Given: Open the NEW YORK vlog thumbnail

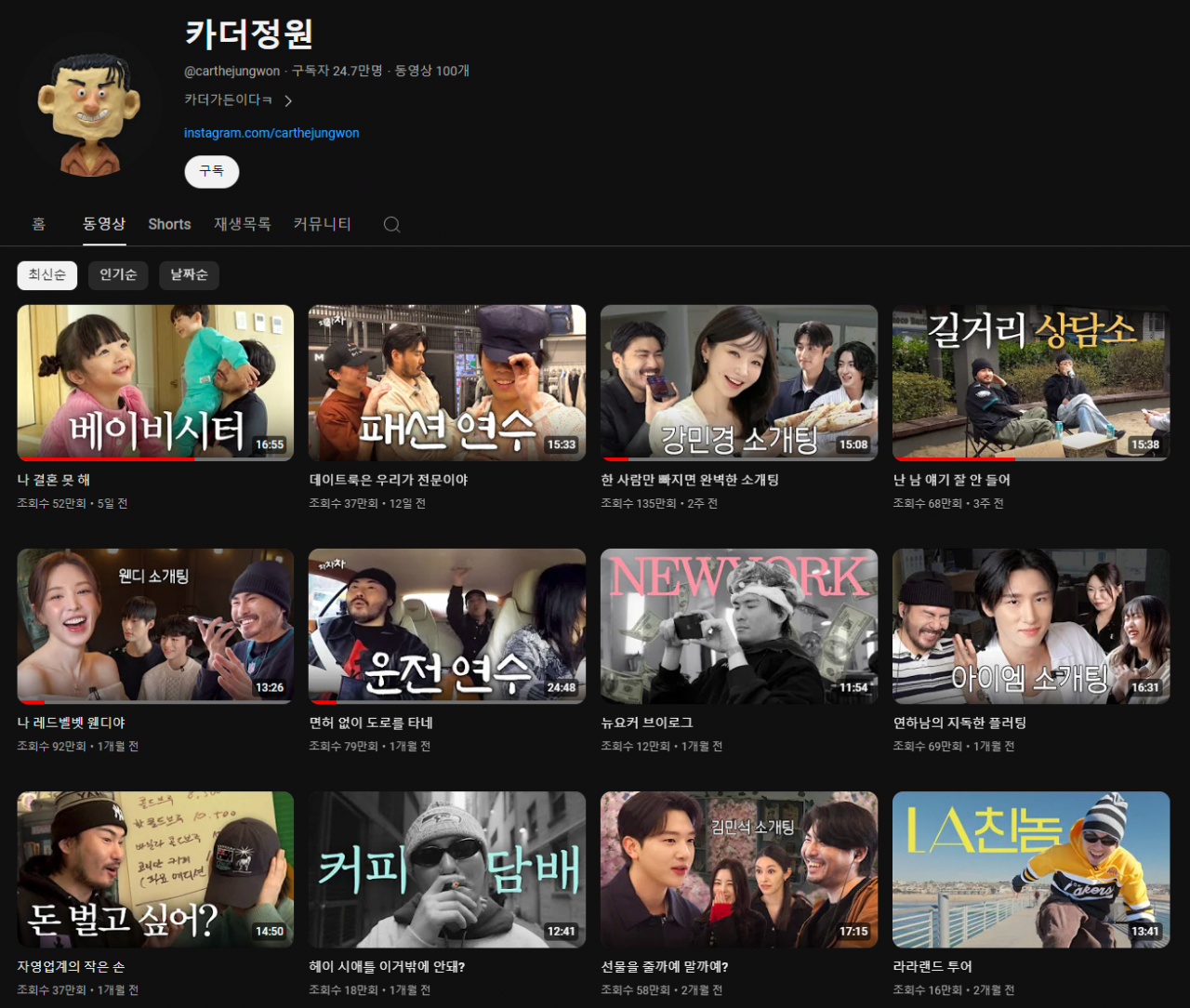Looking at the screenshot, I should (x=738, y=625).
